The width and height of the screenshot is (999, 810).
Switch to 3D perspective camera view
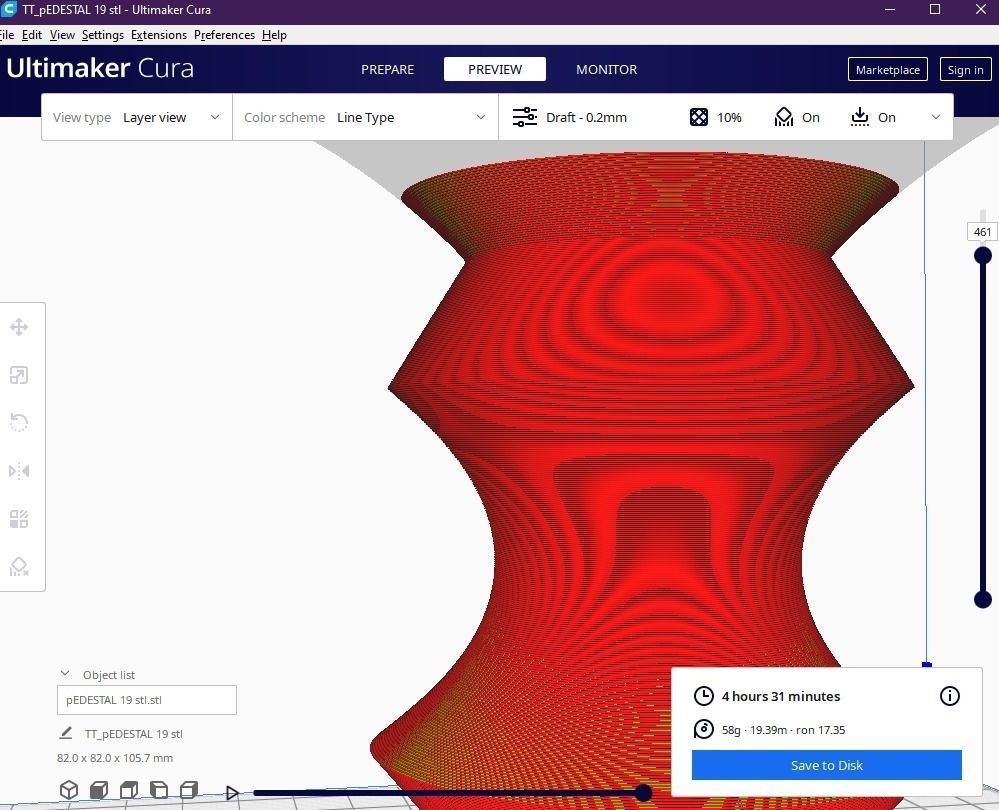(x=69, y=790)
